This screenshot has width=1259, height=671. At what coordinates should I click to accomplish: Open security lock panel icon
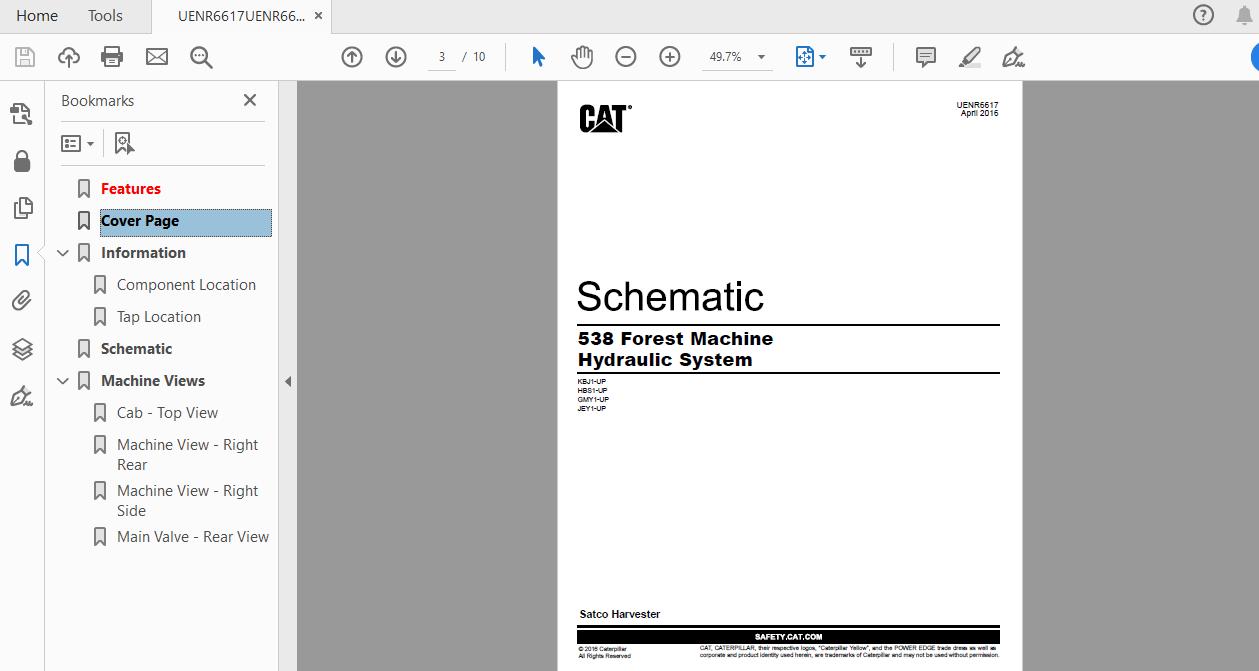pos(22,161)
